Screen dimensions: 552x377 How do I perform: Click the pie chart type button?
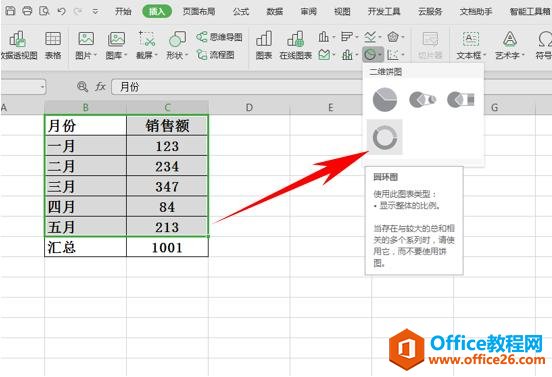pos(373,55)
